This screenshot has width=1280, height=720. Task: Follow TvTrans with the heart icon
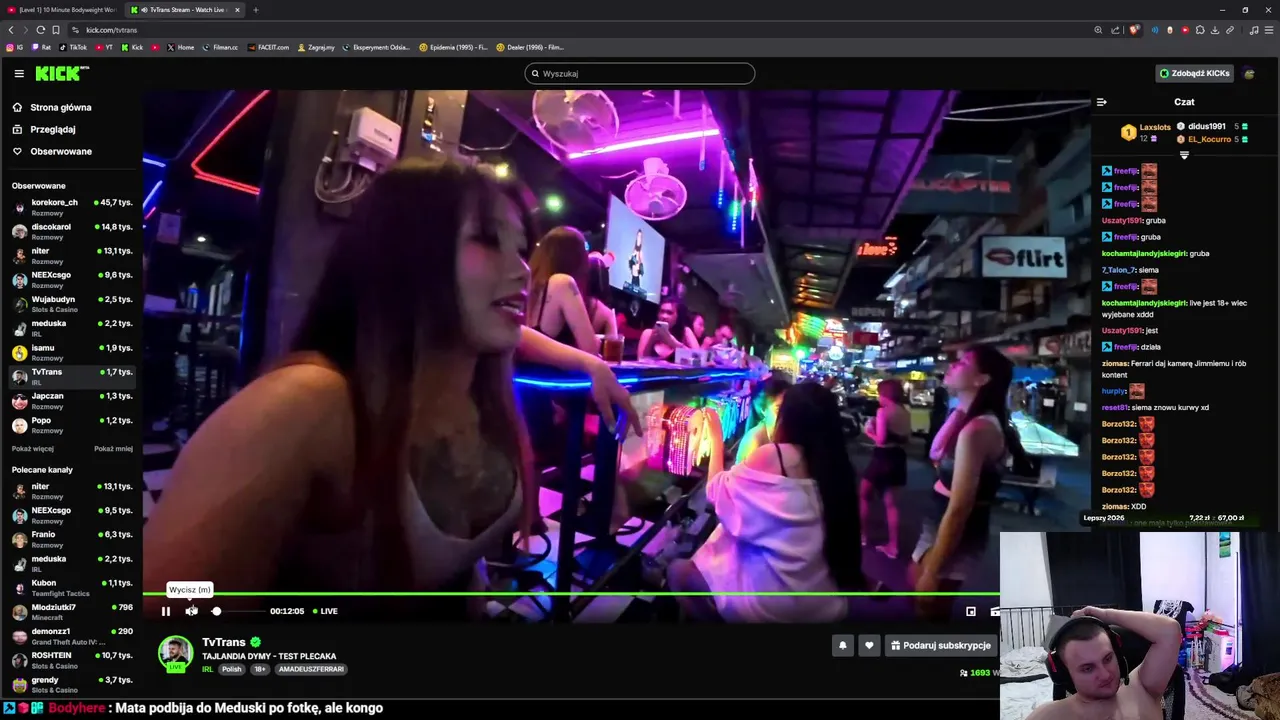(x=869, y=646)
